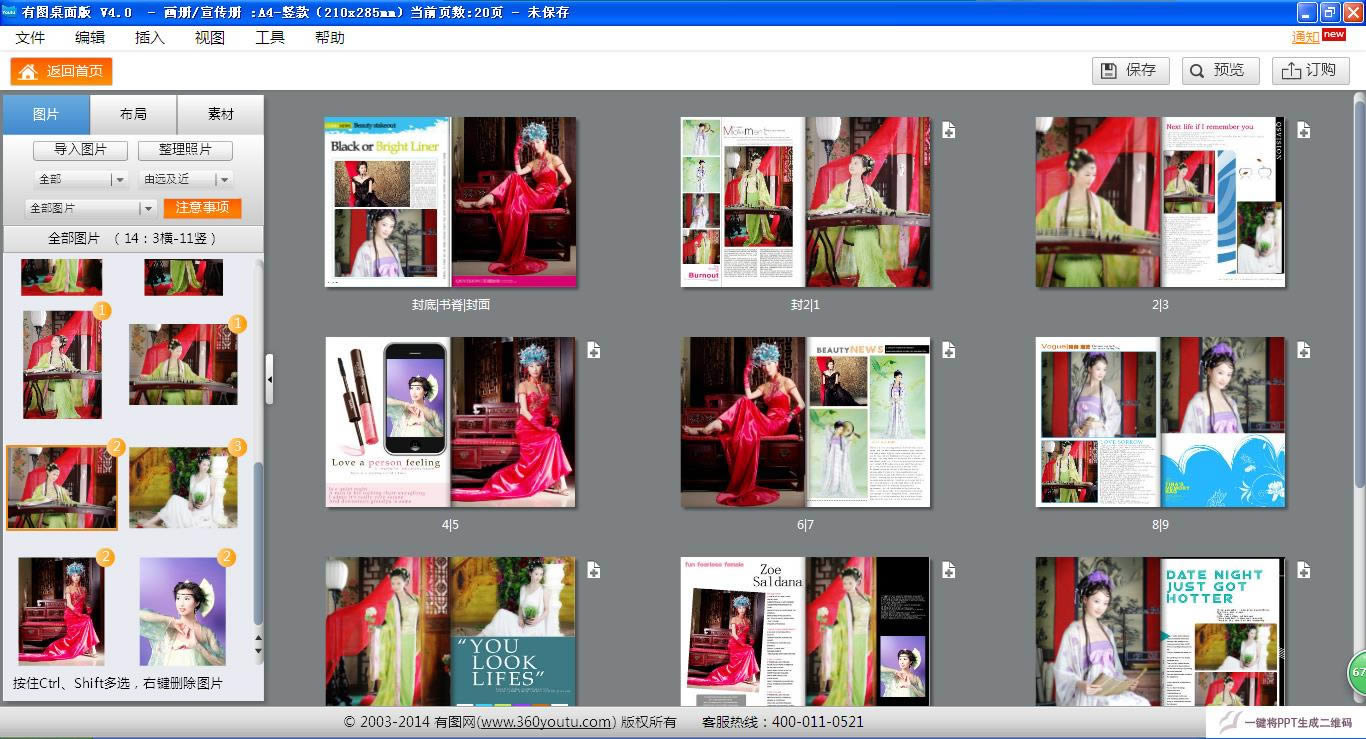Select the DATE NIGHT JUST GOT HOTTER spread
Viewport: 1366px width, 739px height.
[1160, 632]
